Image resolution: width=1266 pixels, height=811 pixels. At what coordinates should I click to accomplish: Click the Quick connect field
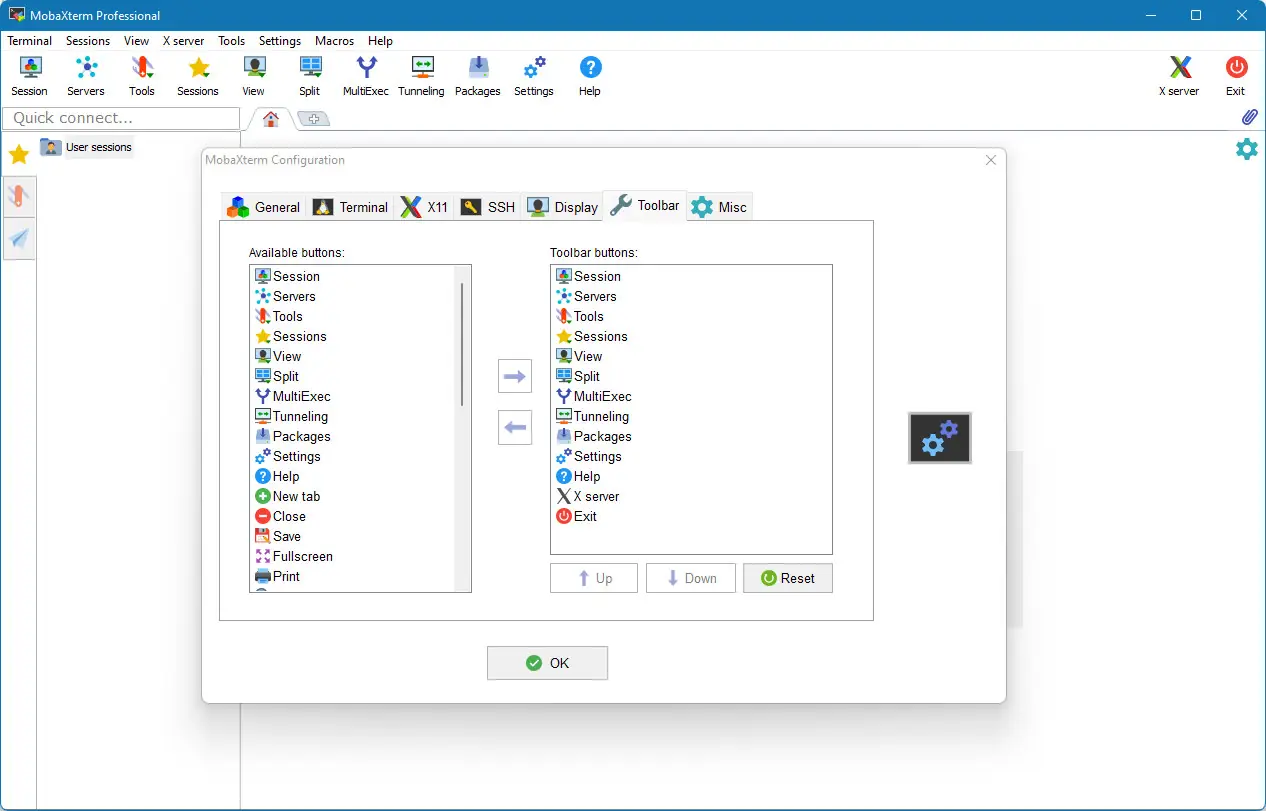click(x=121, y=118)
